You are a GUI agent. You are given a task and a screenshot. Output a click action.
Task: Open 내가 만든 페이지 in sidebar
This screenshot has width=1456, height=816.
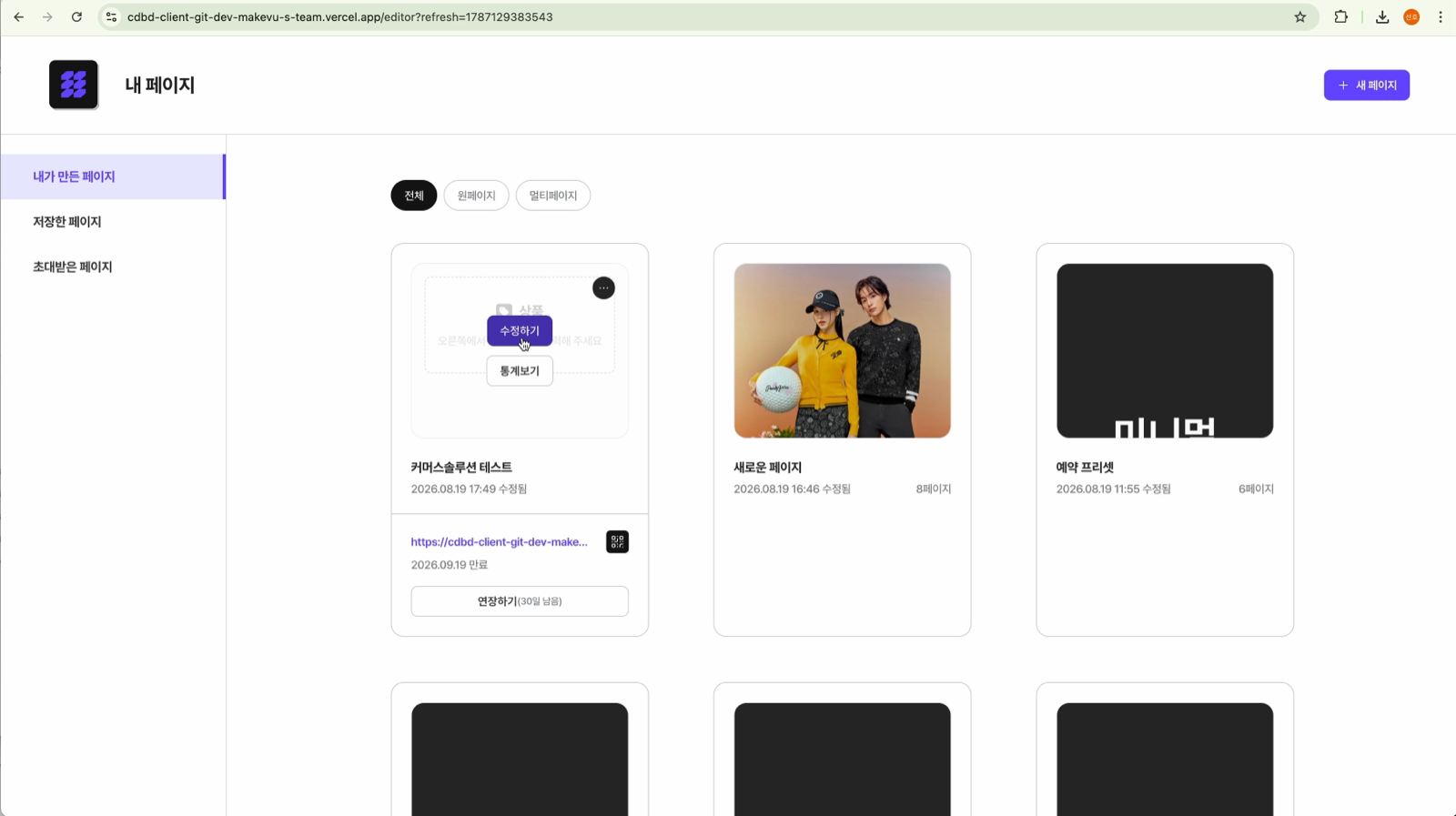point(113,176)
